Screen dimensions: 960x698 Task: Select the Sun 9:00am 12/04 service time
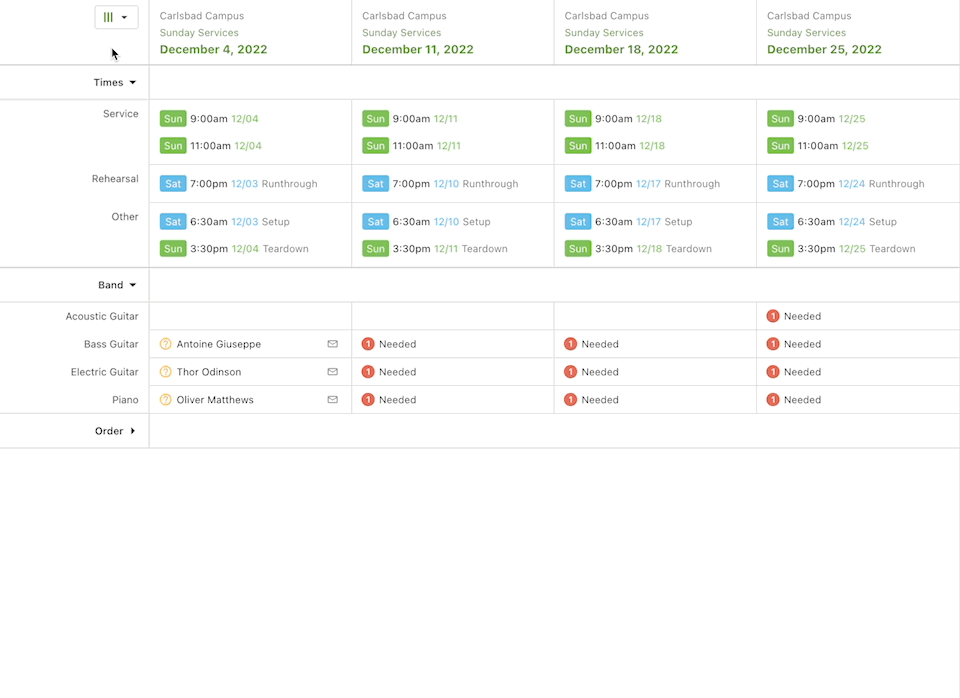[209, 119]
